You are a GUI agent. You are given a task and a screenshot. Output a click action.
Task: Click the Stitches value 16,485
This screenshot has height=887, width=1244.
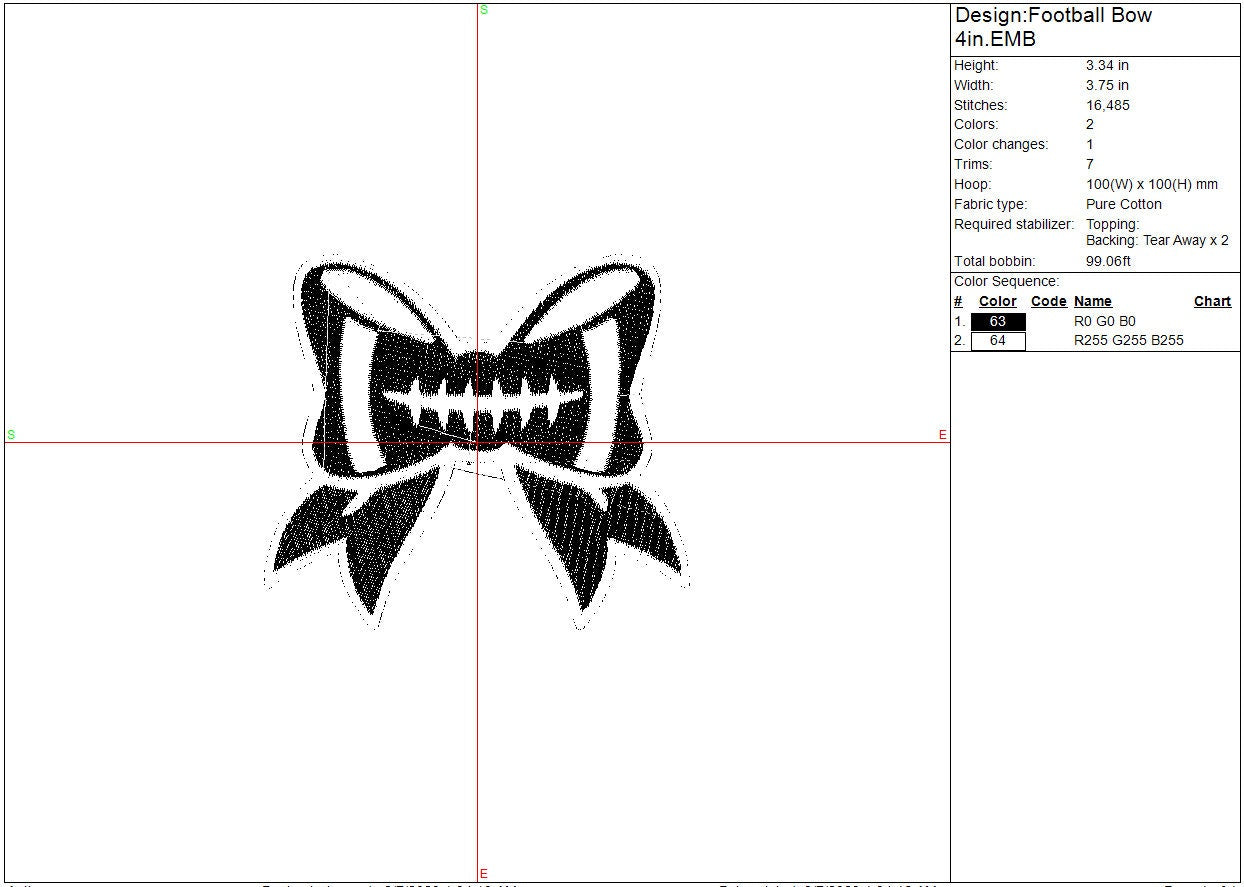coord(1108,105)
